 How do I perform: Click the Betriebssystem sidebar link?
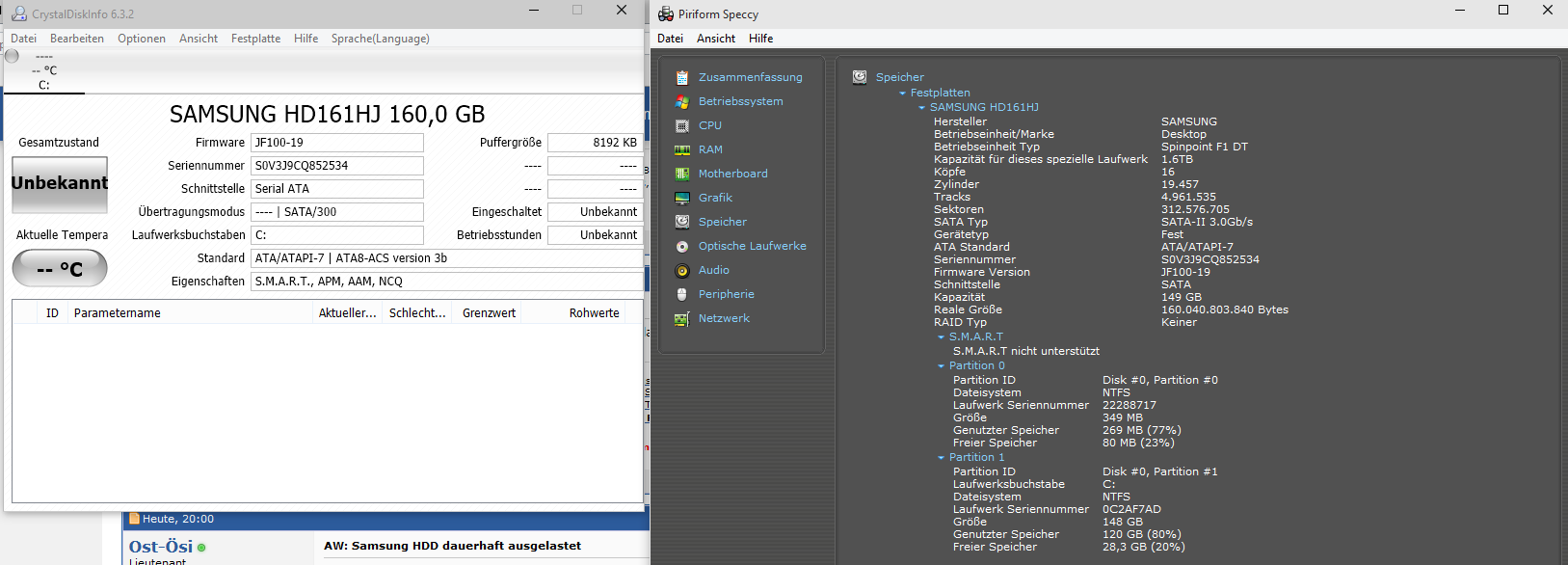(741, 101)
